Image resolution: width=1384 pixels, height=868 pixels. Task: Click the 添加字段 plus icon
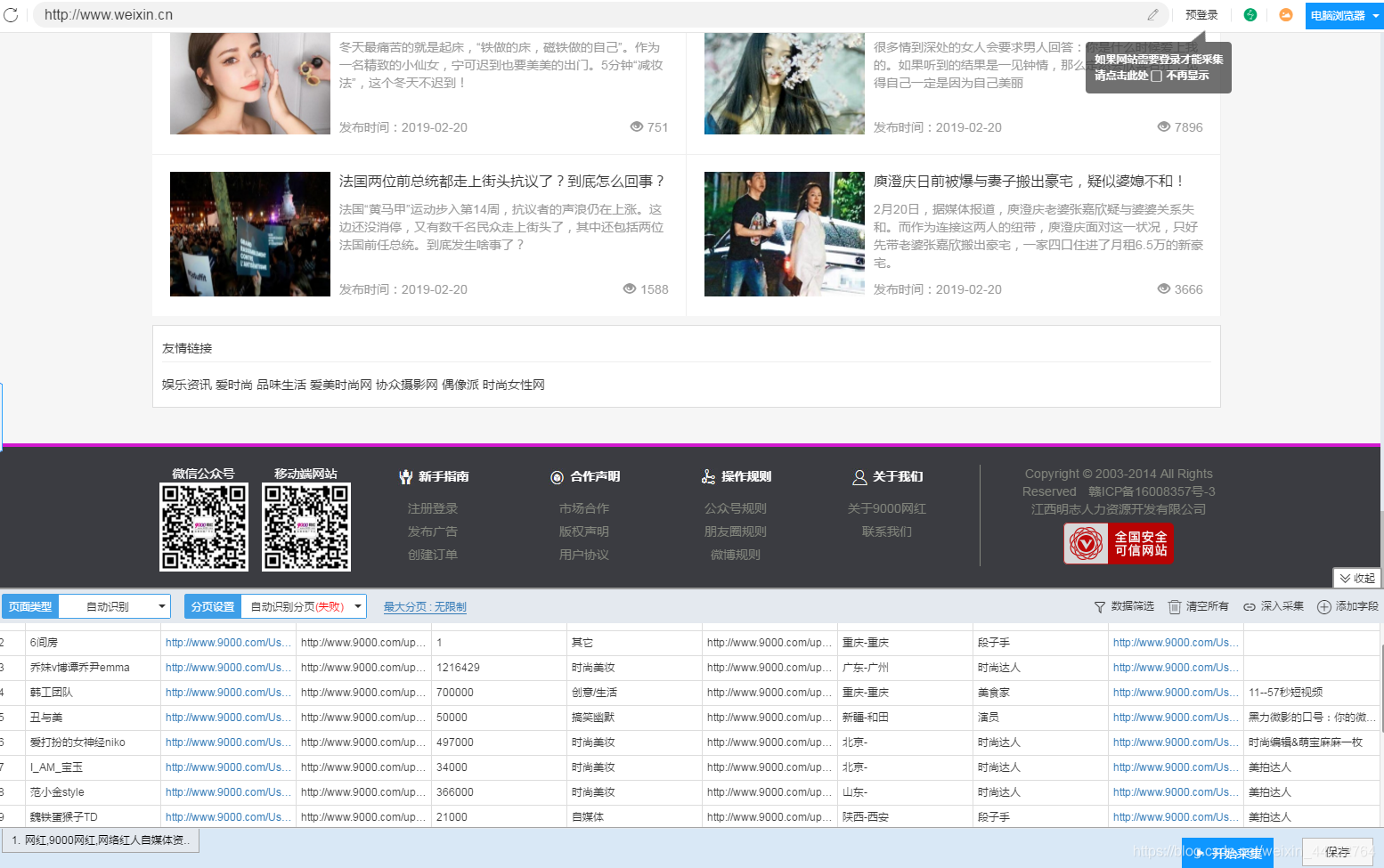coord(1324,606)
